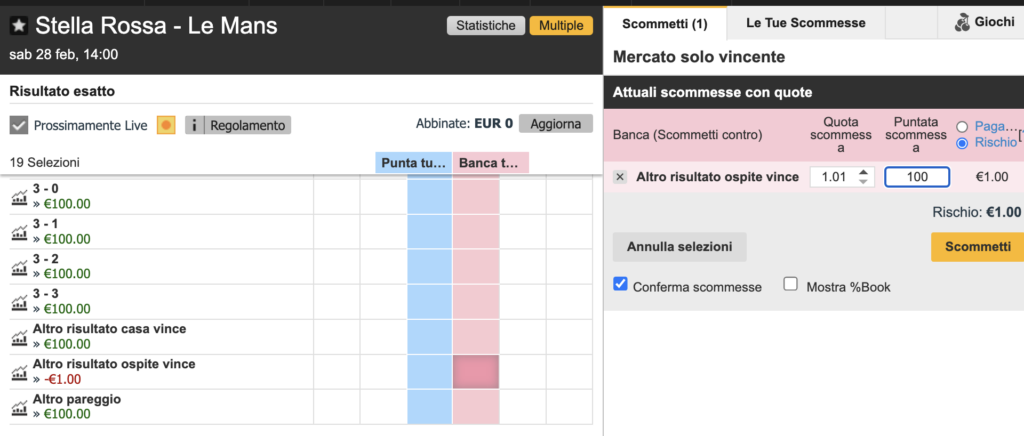This screenshot has height=436, width=1024.
Task: Click the Rischio: €1.00 total text
Action: click(x=976, y=212)
